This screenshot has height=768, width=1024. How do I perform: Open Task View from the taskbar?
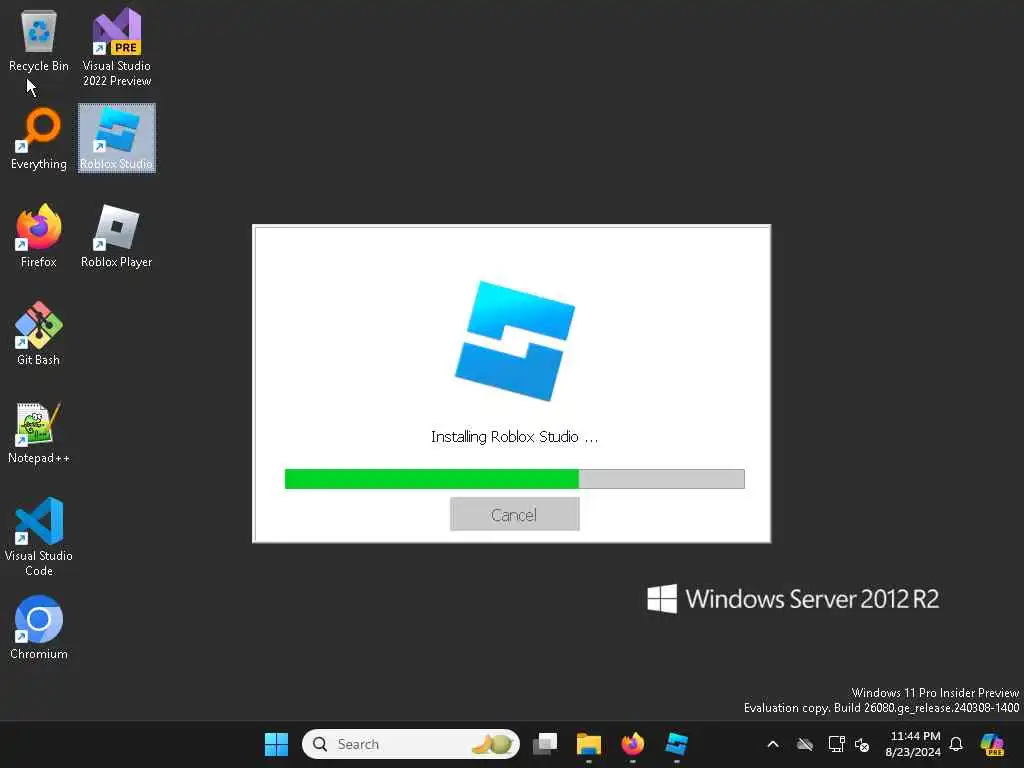(545, 744)
